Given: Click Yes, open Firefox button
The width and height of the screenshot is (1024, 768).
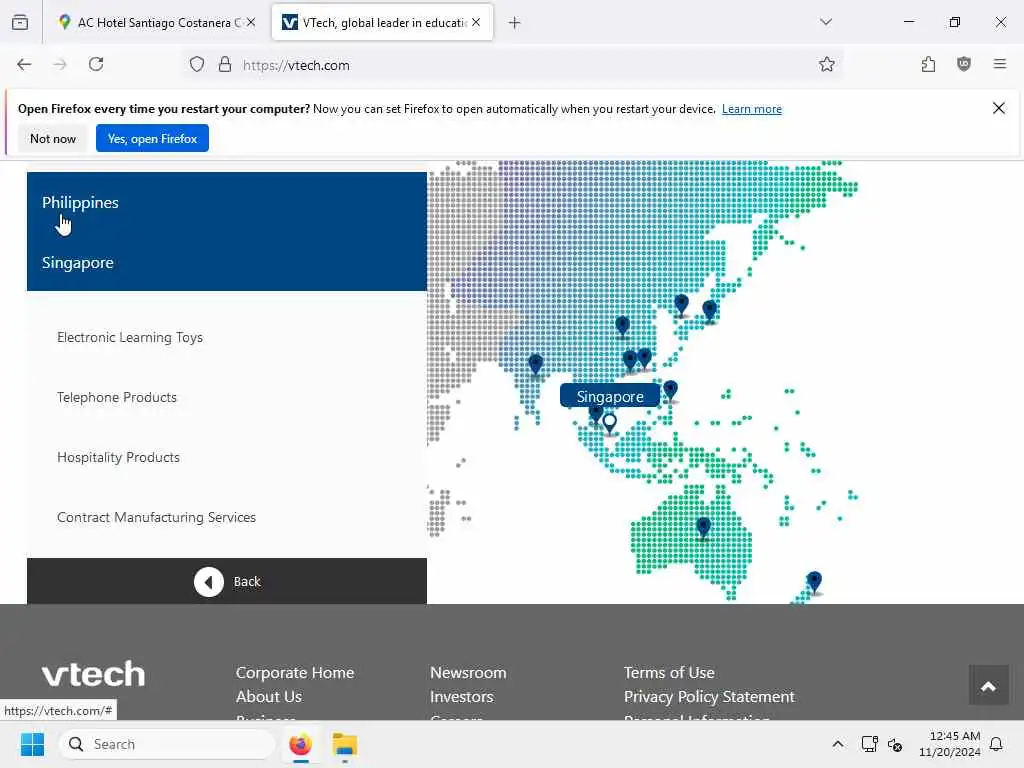Looking at the screenshot, I should click(152, 138).
